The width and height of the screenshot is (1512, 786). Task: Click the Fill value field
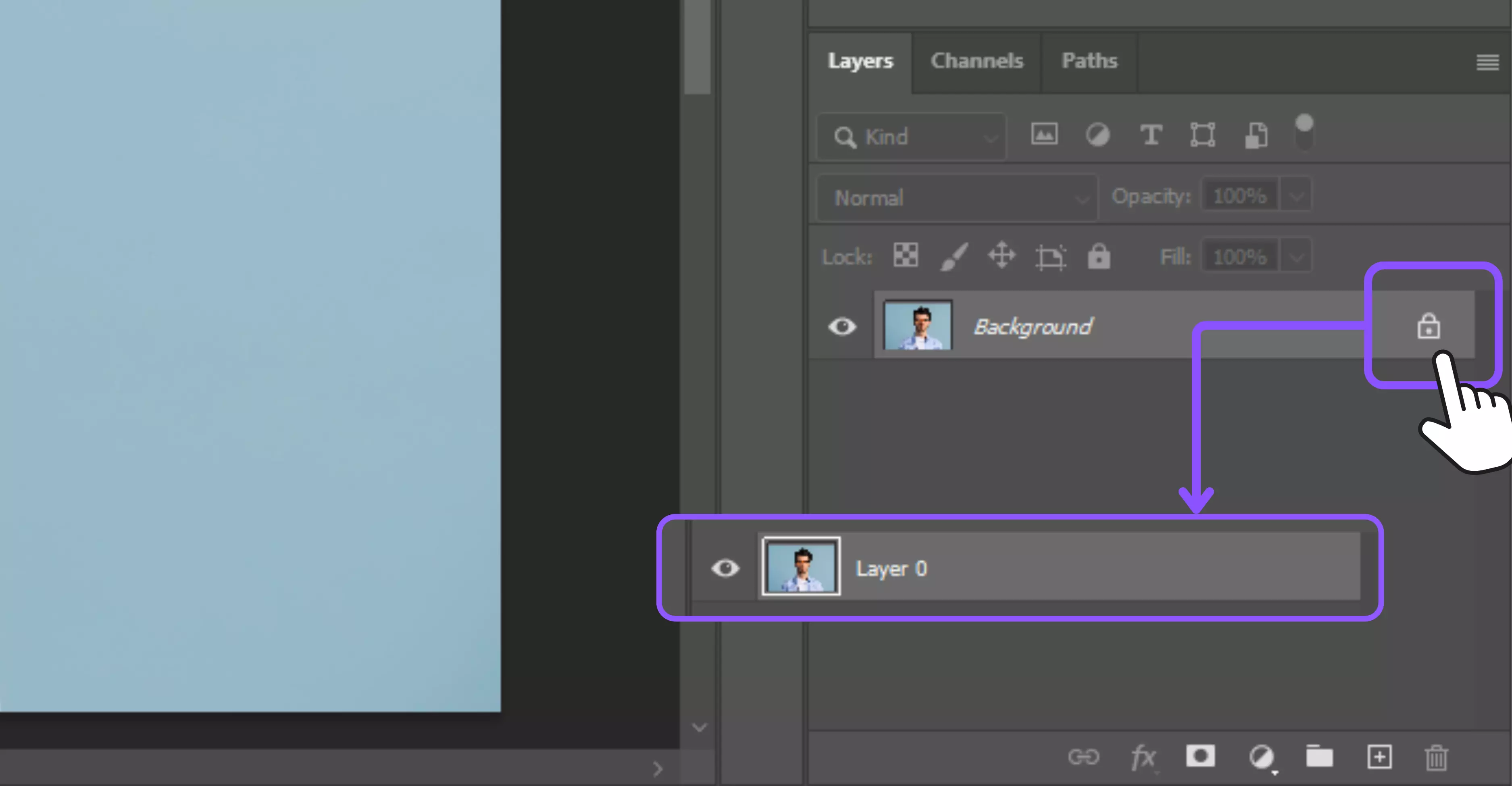1240,256
